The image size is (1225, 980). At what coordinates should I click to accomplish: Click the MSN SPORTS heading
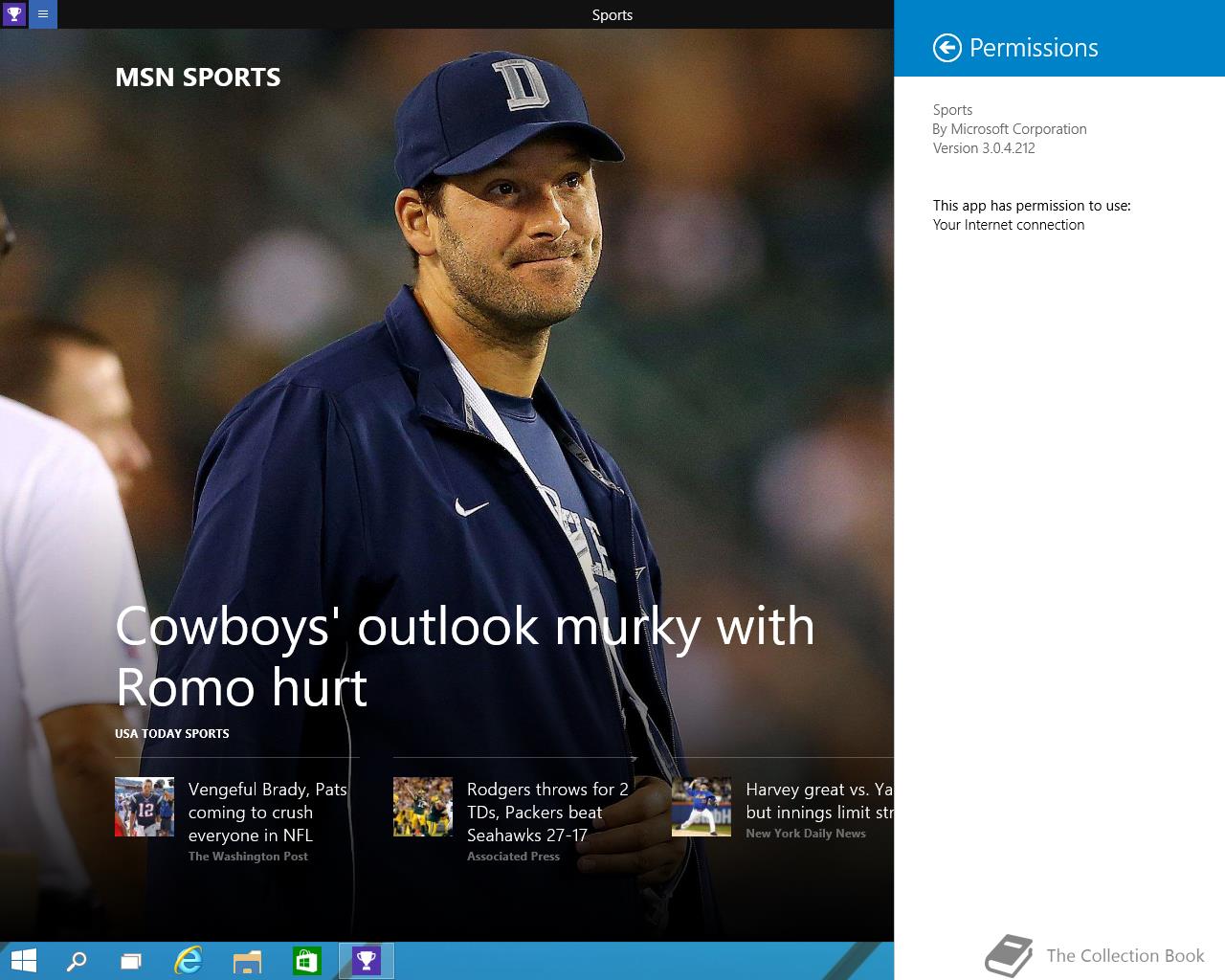click(198, 78)
